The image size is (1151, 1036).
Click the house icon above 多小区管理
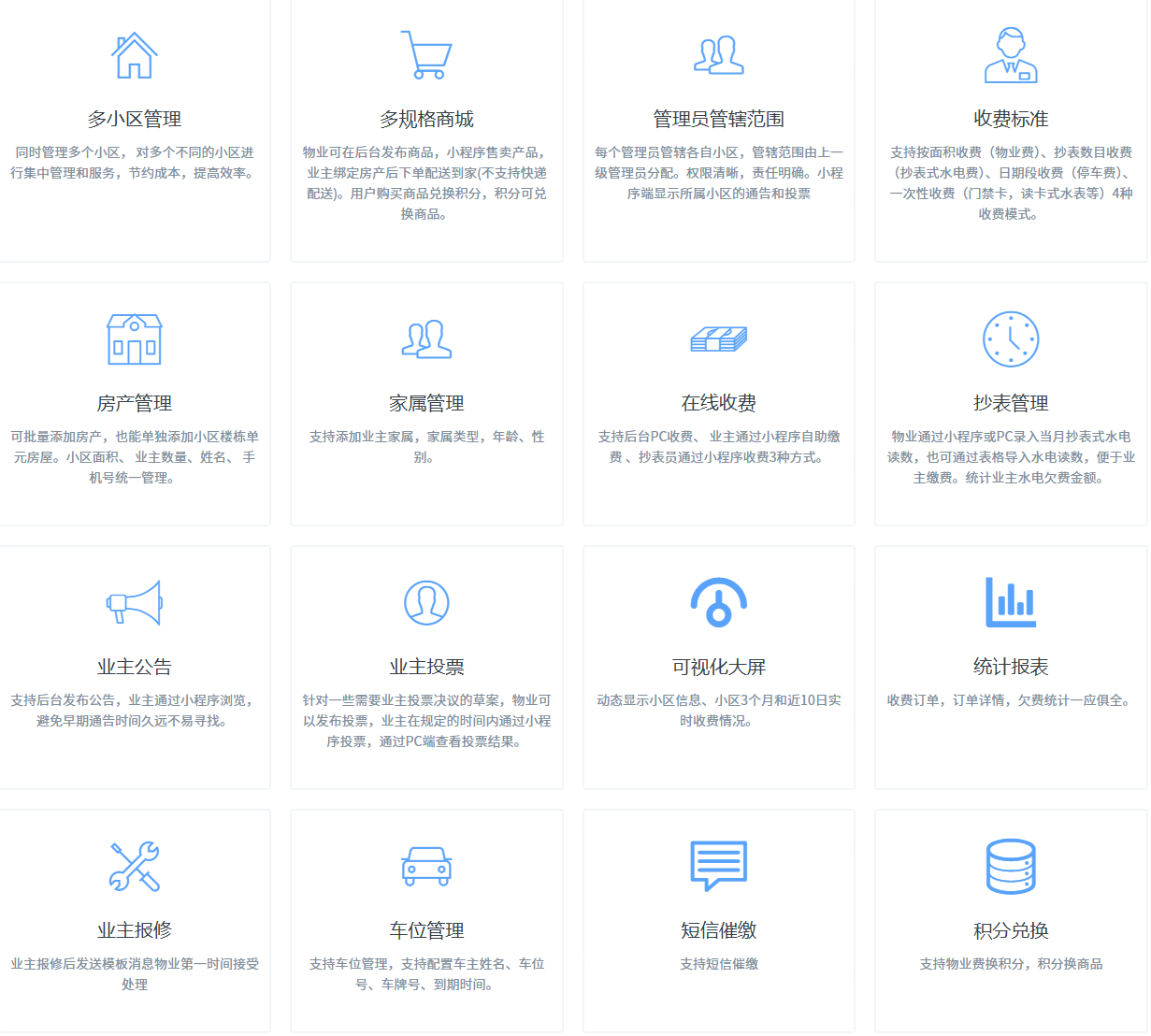coord(135,55)
